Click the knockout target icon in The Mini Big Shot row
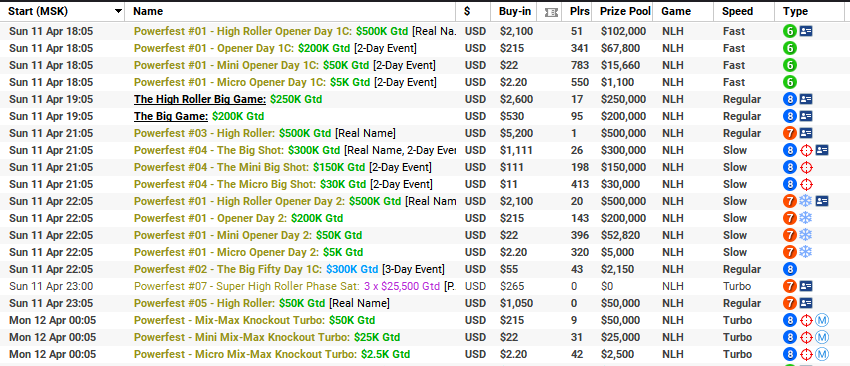This screenshot has height=366, width=850. (806, 167)
